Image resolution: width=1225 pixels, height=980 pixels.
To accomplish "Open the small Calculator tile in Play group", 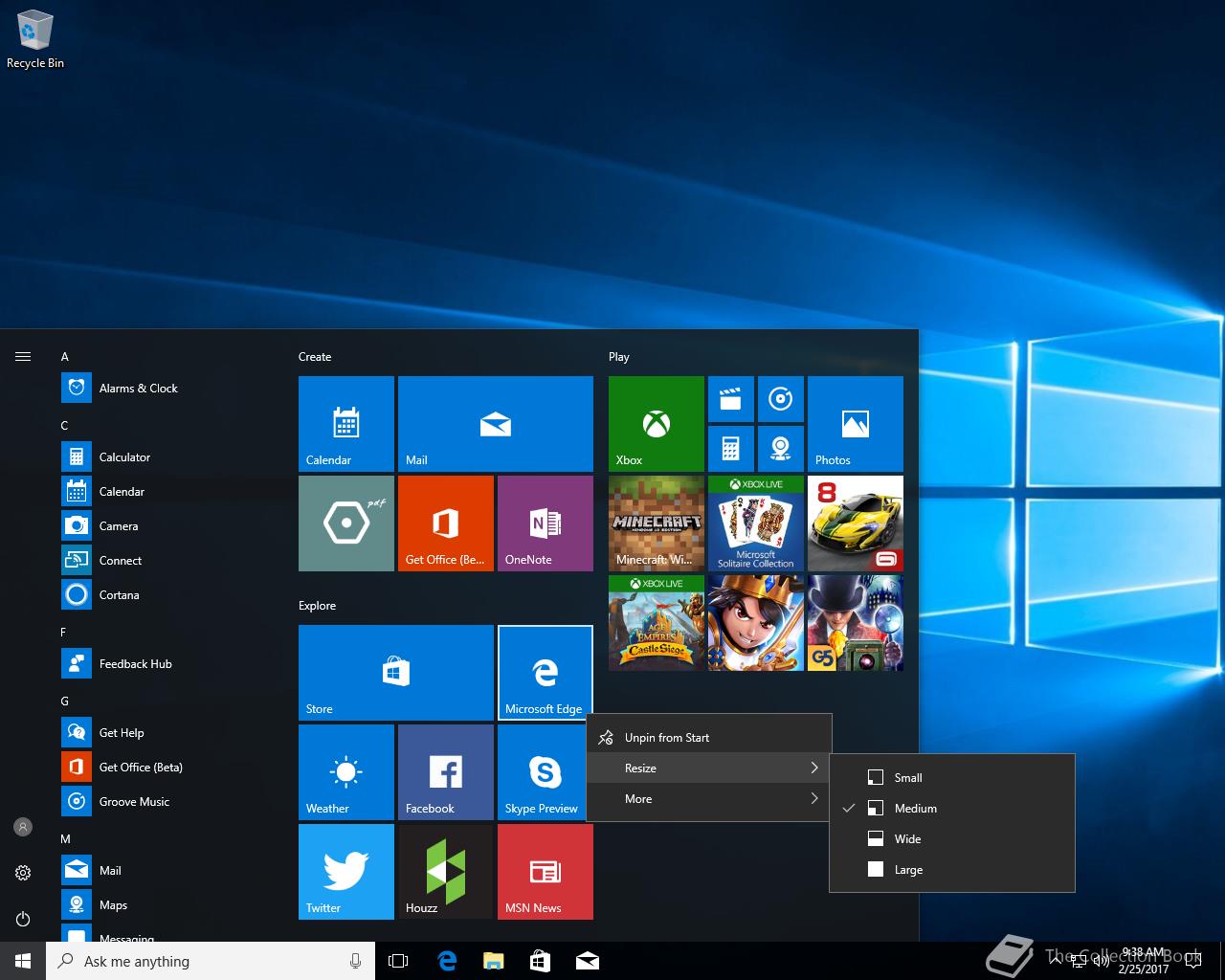I will click(x=731, y=449).
